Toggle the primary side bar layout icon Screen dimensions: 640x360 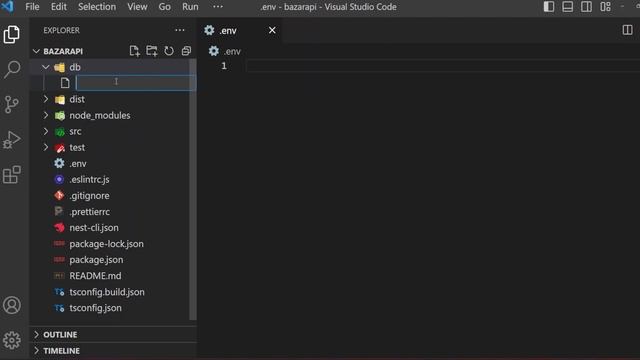coord(549,7)
